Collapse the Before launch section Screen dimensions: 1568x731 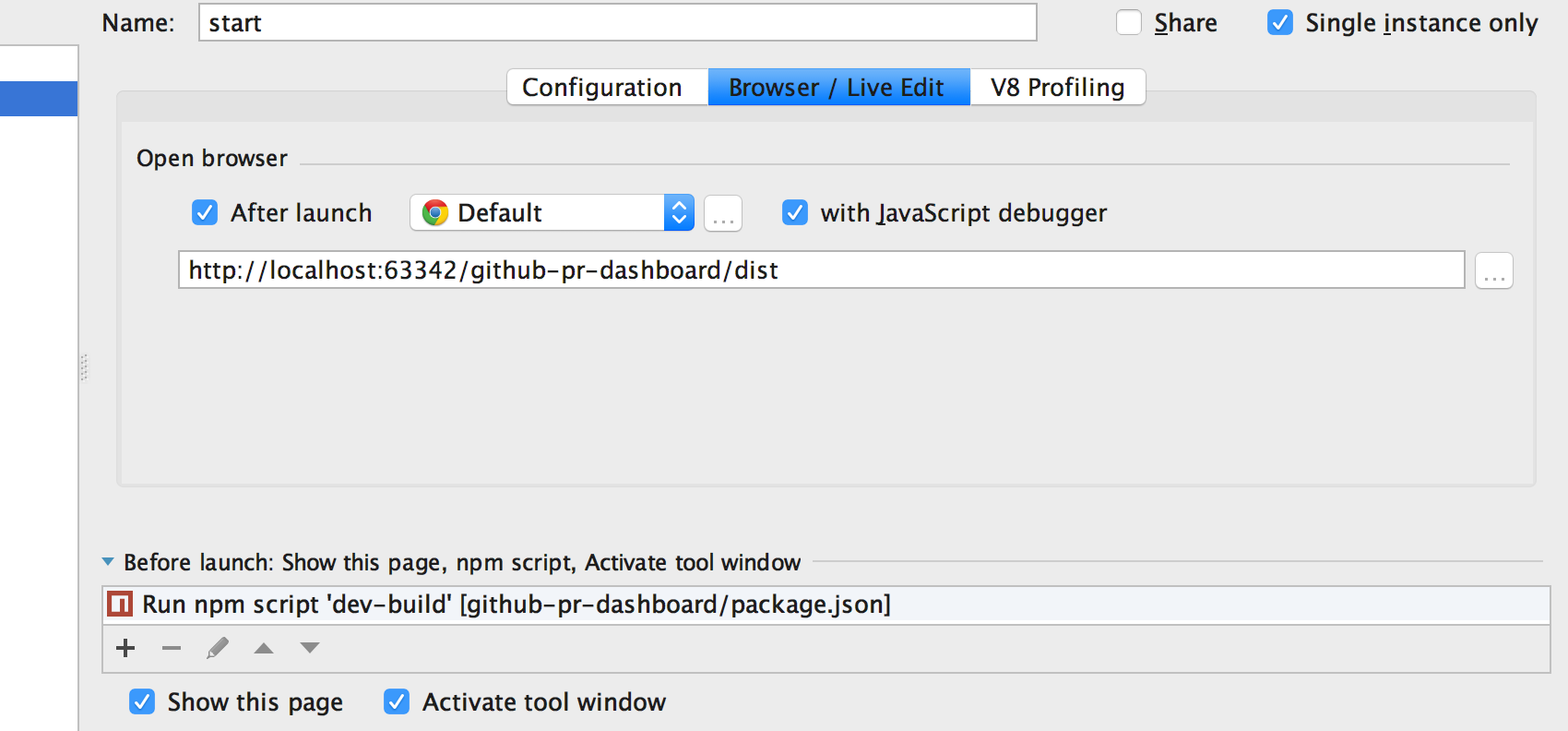coord(108,562)
